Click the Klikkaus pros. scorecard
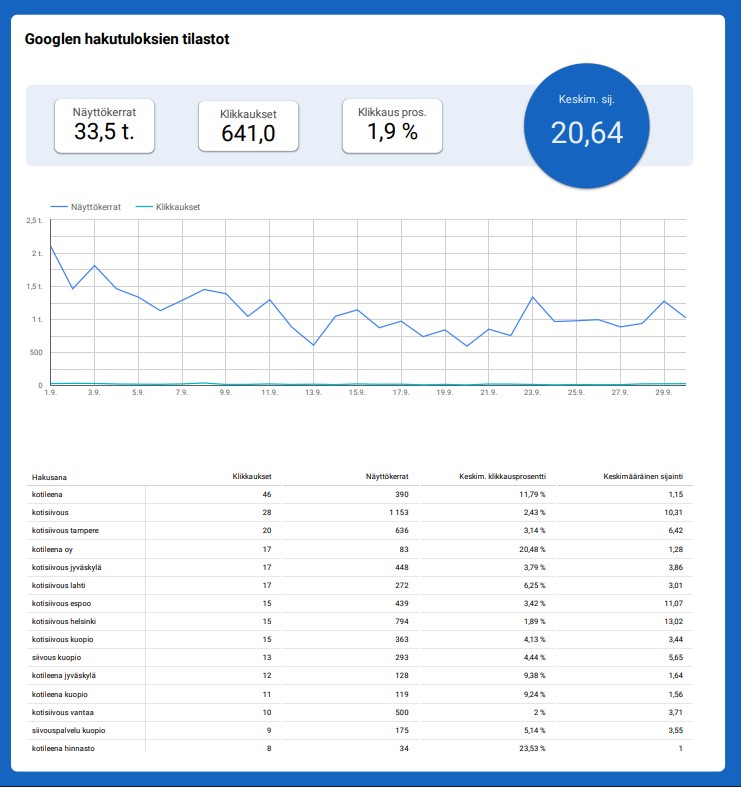 coord(392,125)
